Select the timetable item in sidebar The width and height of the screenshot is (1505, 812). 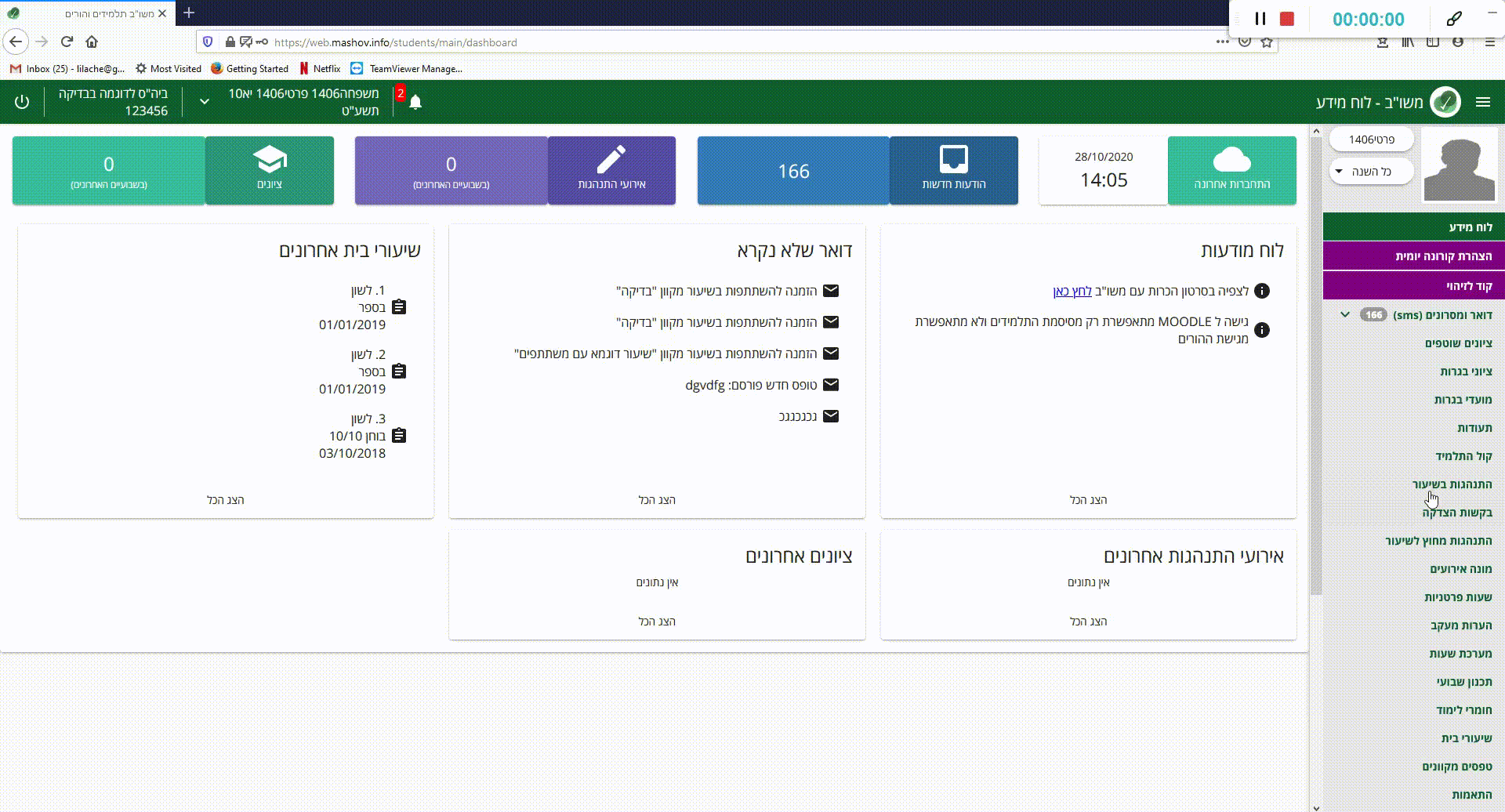[1460, 654]
